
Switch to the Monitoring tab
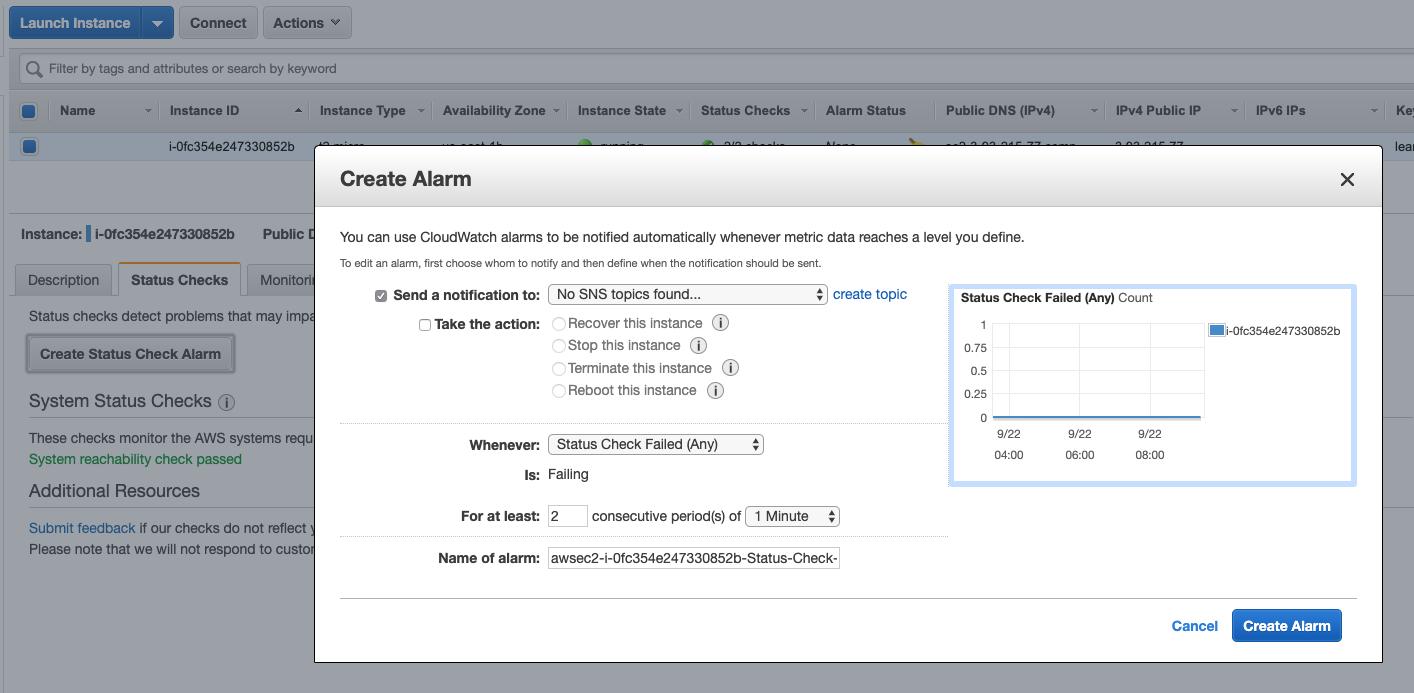[x=290, y=279]
